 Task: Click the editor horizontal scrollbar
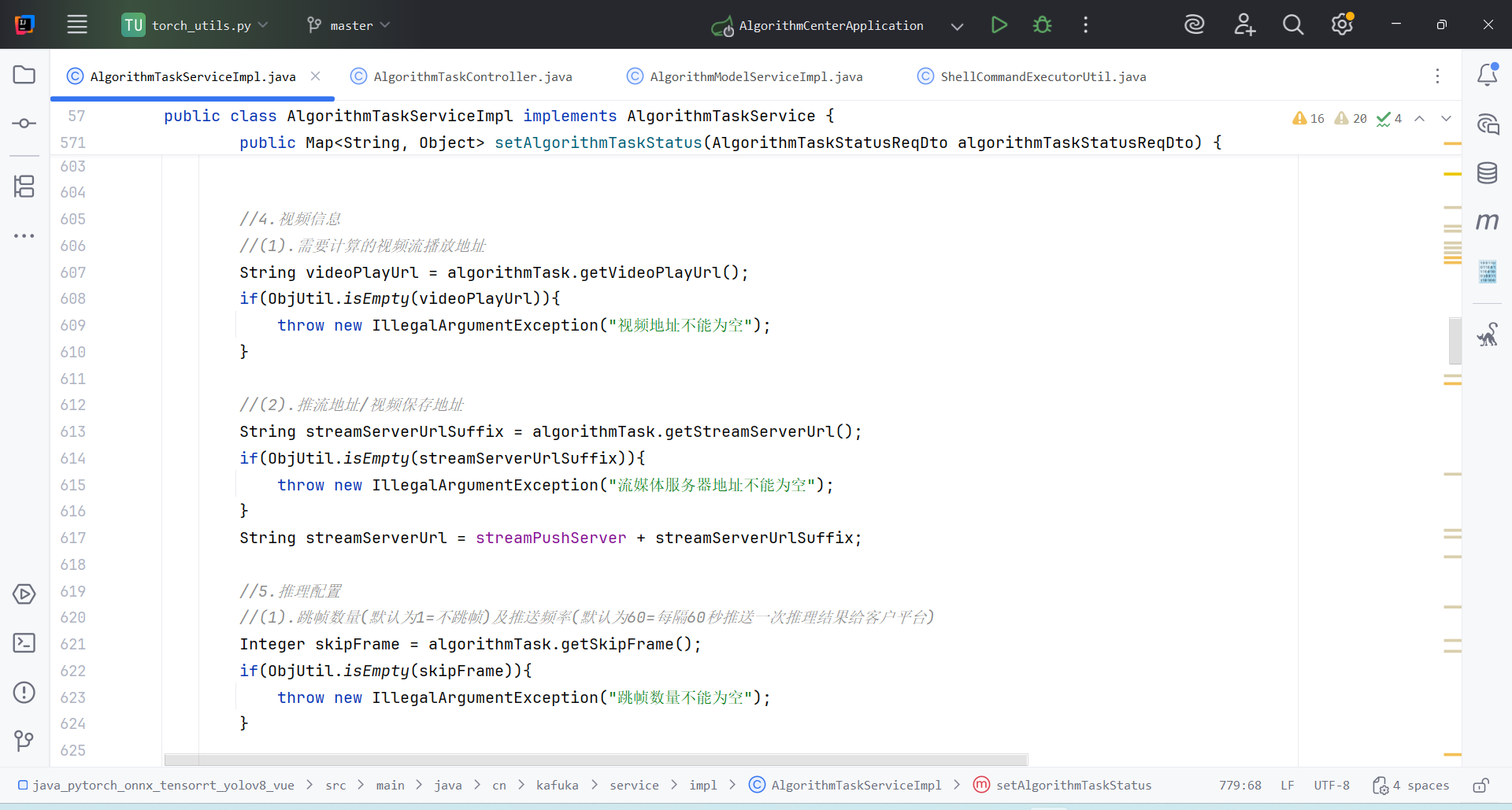pos(596,760)
